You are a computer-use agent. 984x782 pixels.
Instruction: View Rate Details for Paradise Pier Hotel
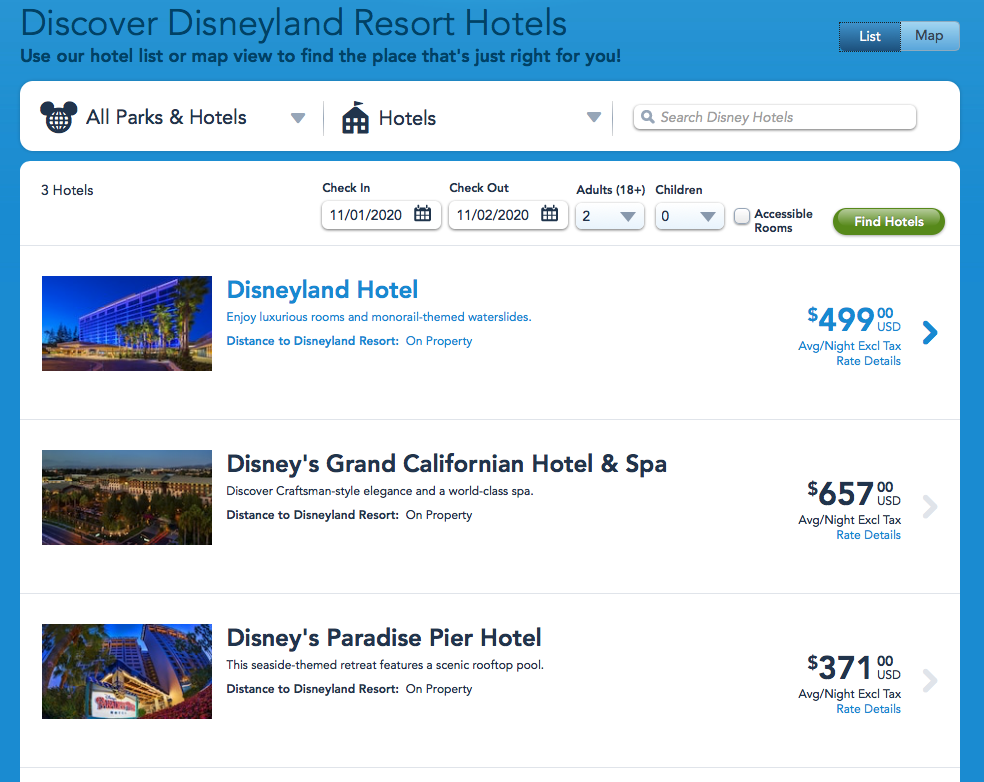coord(868,709)
